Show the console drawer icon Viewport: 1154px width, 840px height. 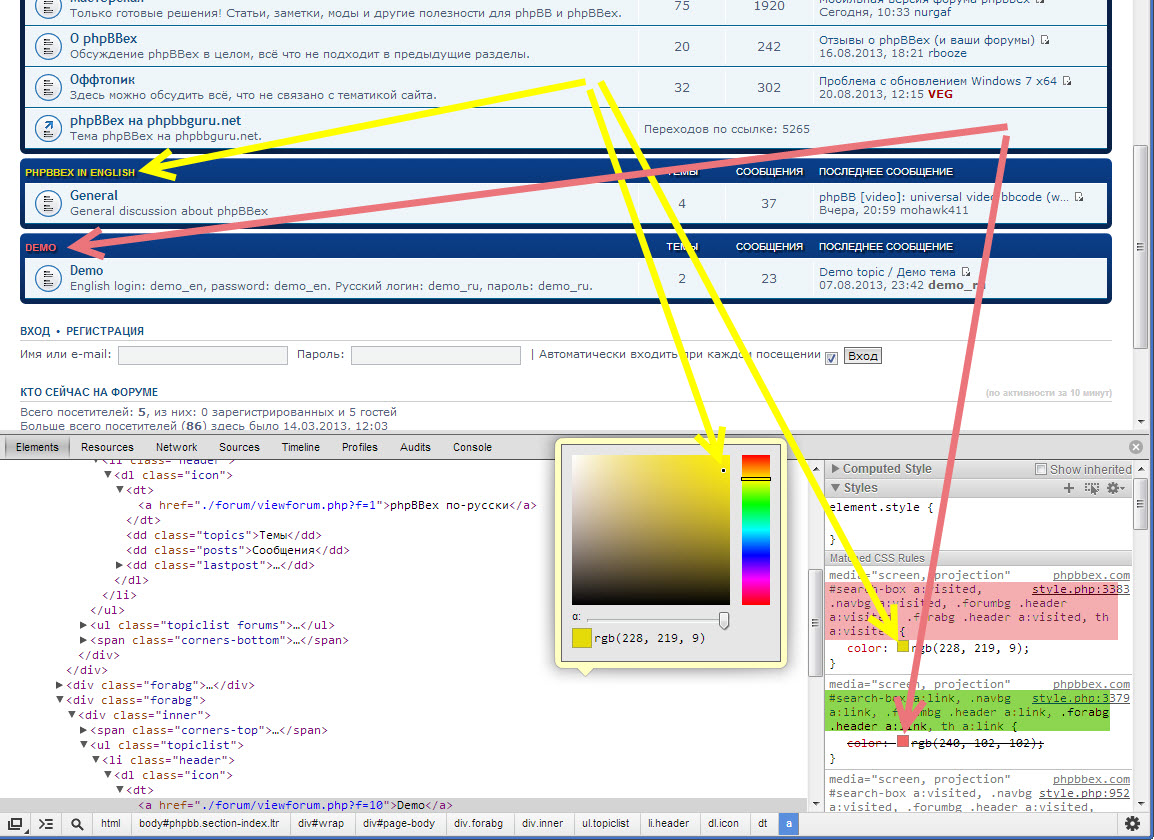(46, 824)
